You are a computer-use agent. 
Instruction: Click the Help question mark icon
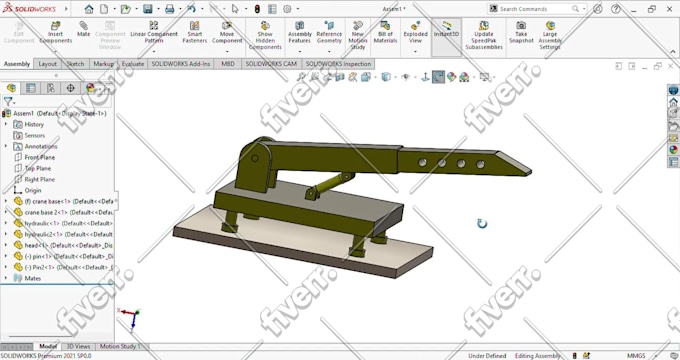click(615, 9)
